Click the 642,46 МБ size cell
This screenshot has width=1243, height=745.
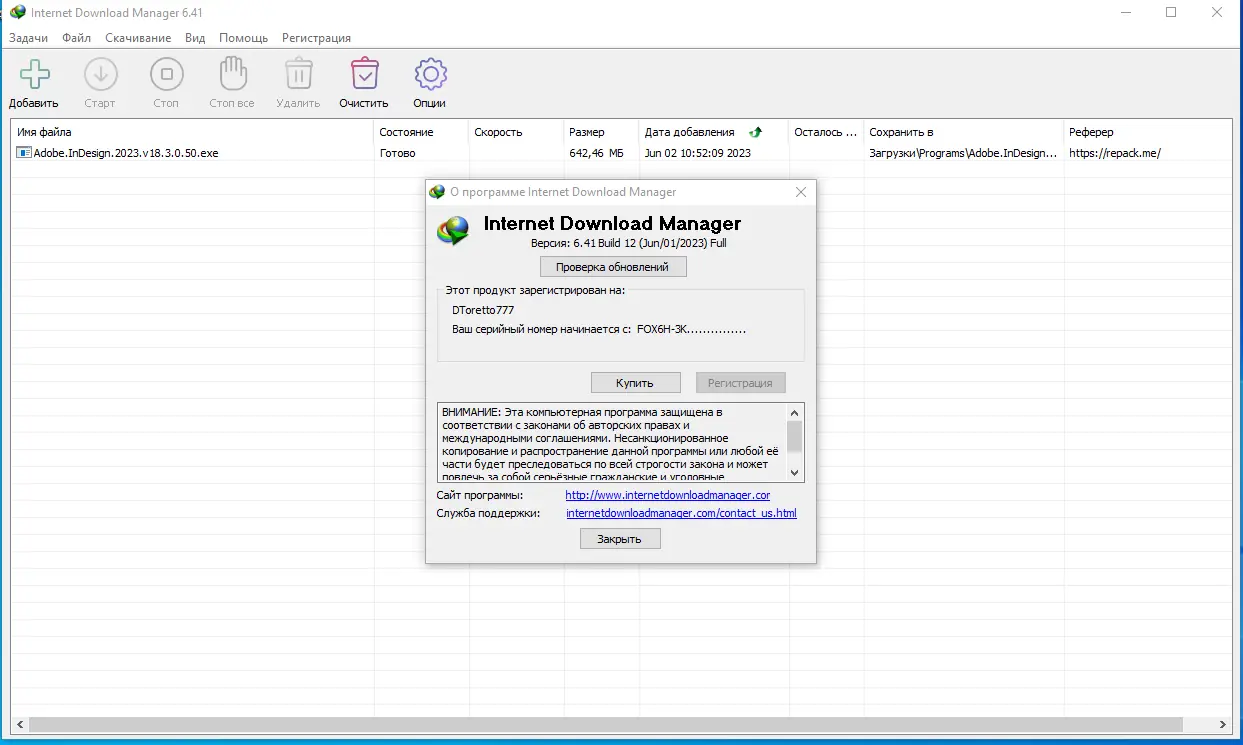tap(596, 153)
